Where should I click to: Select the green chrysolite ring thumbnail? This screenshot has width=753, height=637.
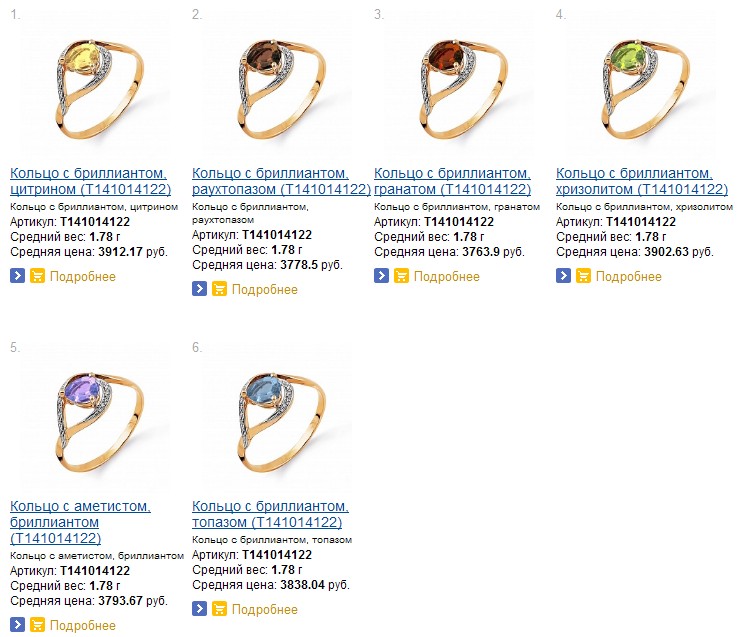[635, 83]
